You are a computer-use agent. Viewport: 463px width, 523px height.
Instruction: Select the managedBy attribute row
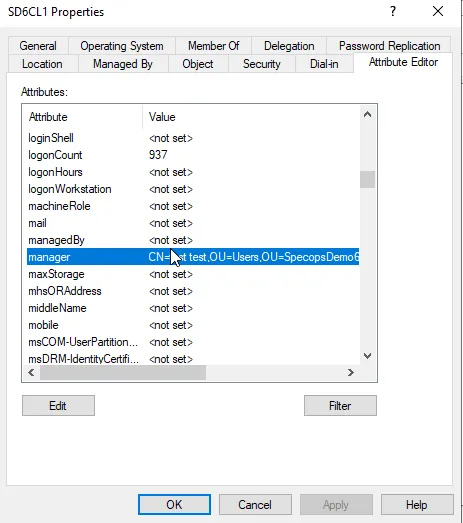pos(193,240)
